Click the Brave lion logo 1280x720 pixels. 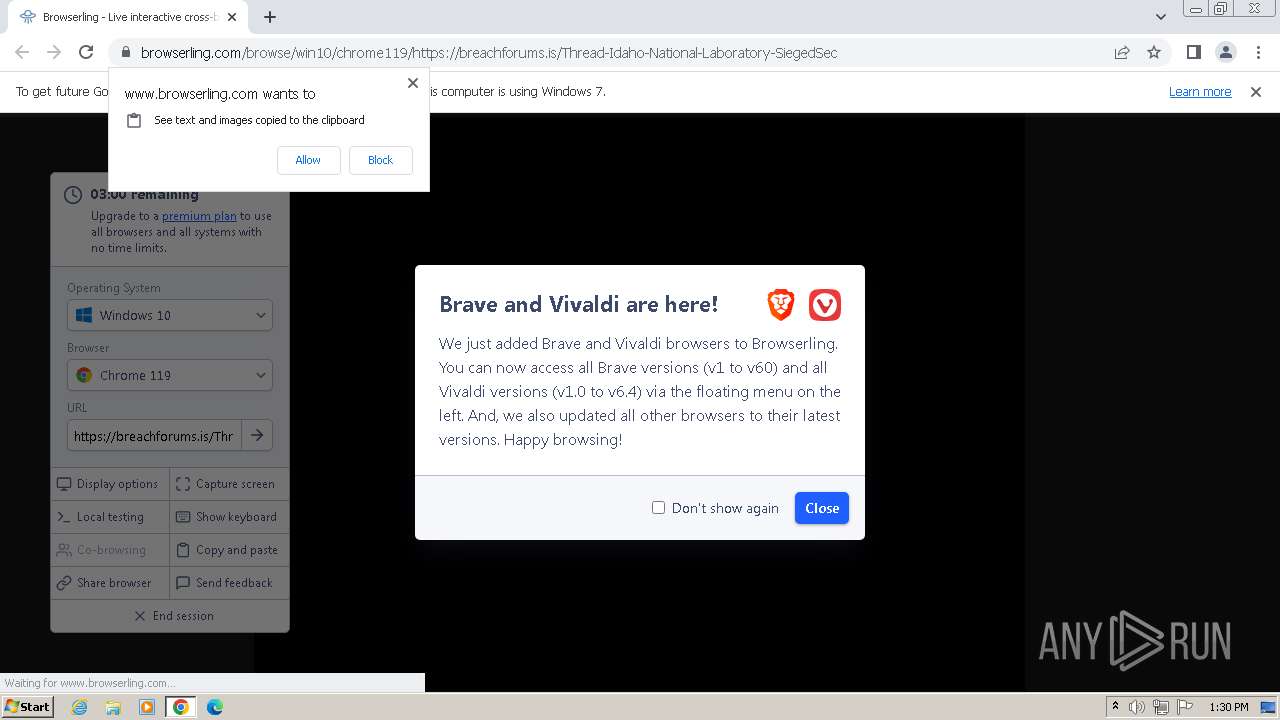click(781, 305)
